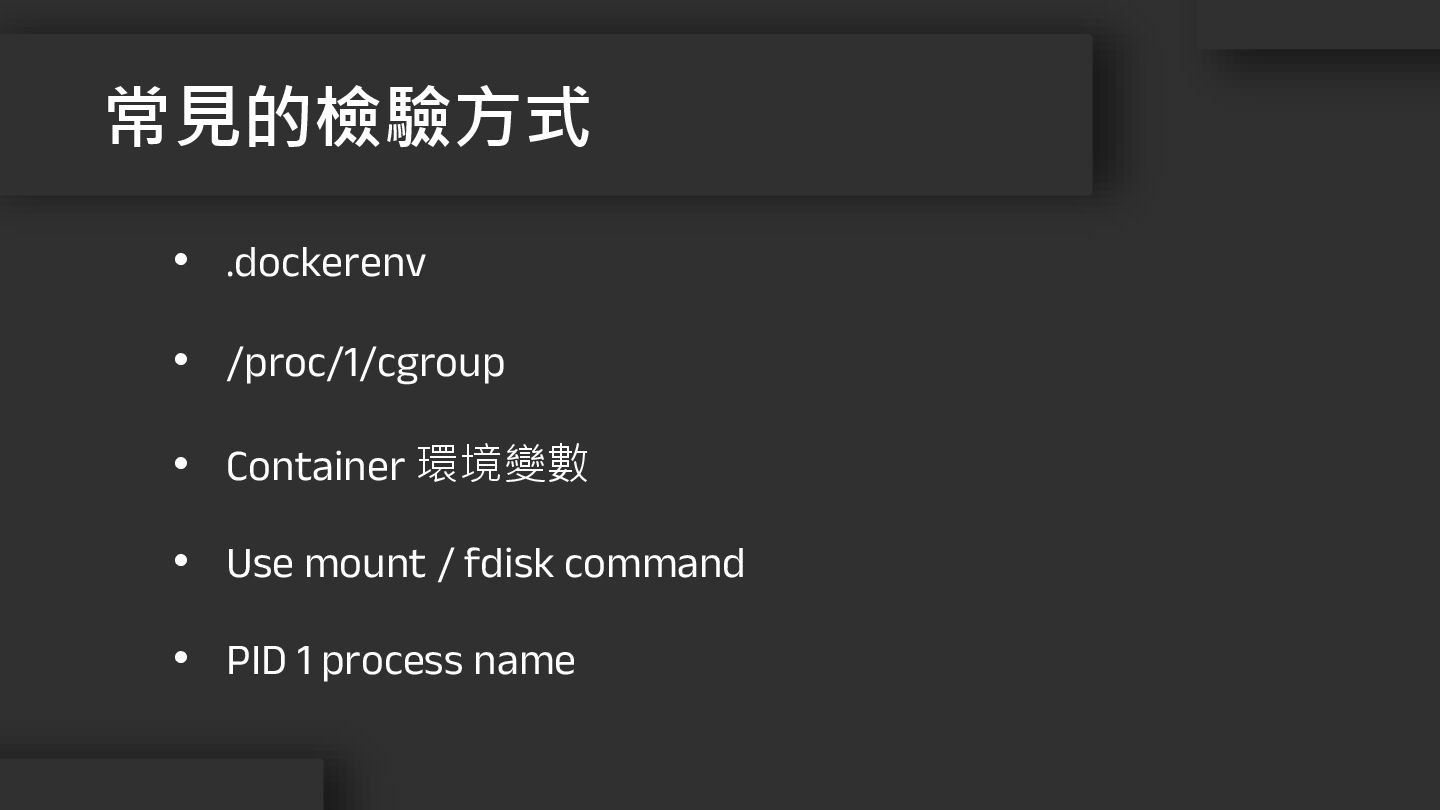The image size is (1440, 810).
Task: Click the slide title 常見的檢驗方式
Action: [x=348, y=117]
